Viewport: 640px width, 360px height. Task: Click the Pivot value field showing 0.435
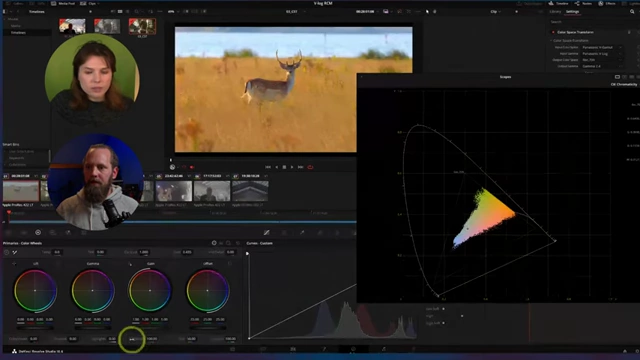coord(187,252)
